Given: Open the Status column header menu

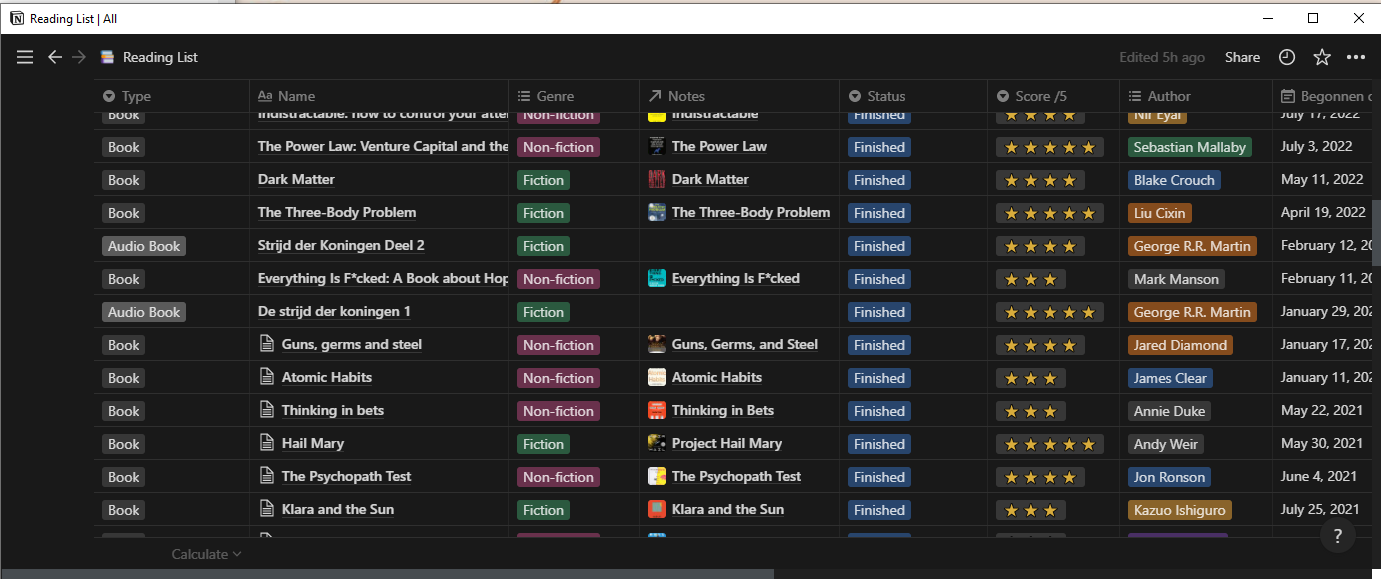Looking at the screenshot, I should pyautogui.click(x=915, y=96).
